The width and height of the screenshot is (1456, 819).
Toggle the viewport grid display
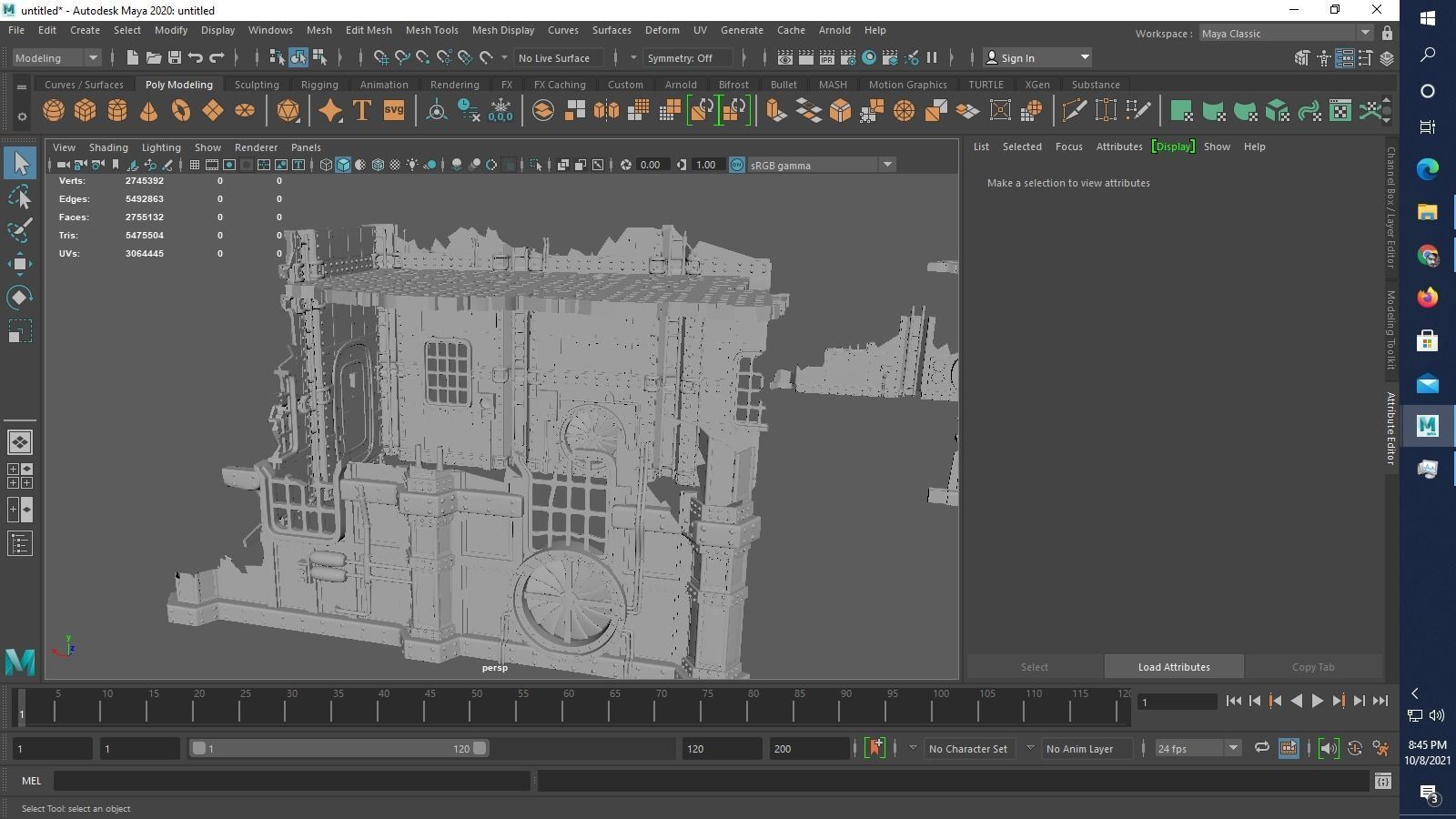pyautogui.click(x=195, y=165)
